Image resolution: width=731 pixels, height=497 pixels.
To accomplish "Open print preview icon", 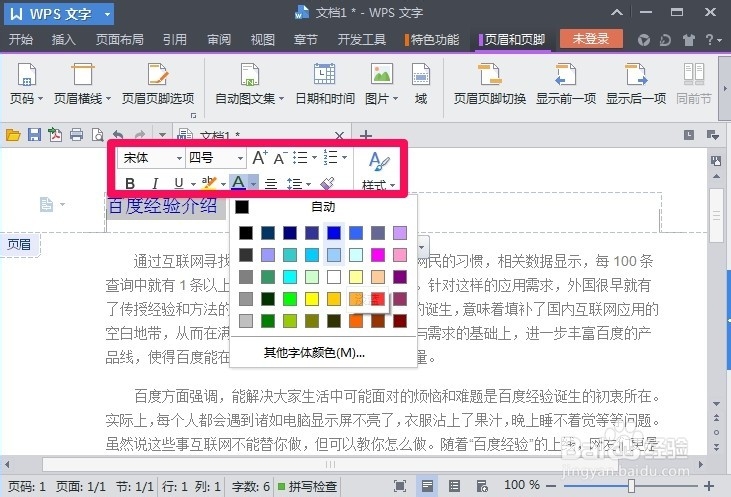I will 97,135.
